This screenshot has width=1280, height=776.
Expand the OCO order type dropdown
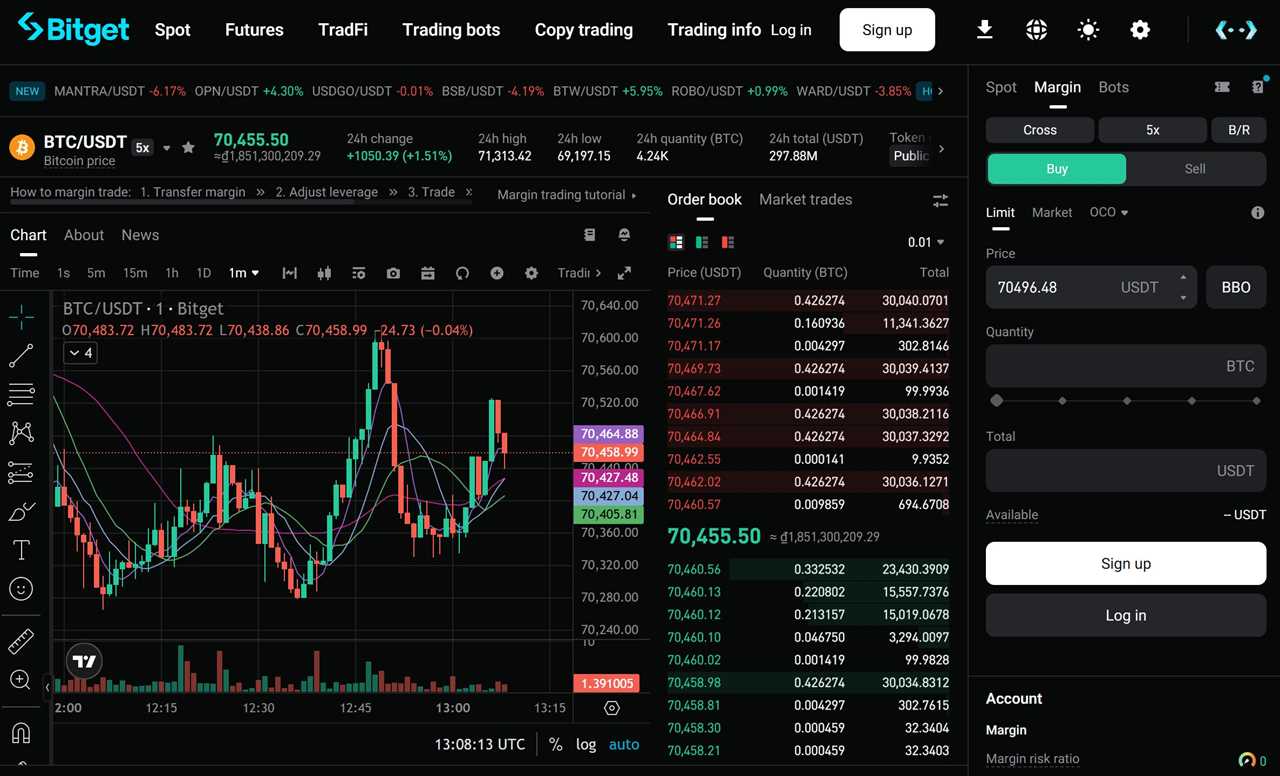point(1109,212)
